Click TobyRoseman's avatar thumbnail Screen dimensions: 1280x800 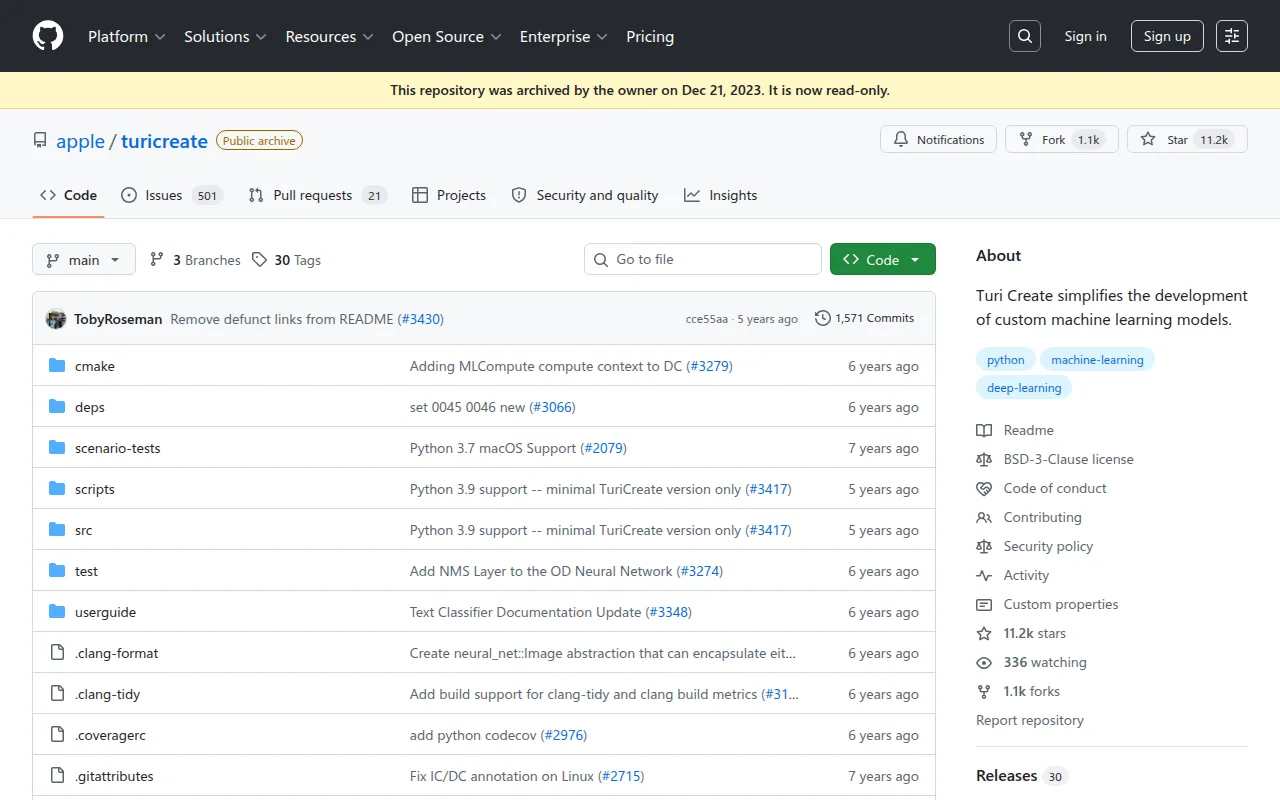coord(56,319)
